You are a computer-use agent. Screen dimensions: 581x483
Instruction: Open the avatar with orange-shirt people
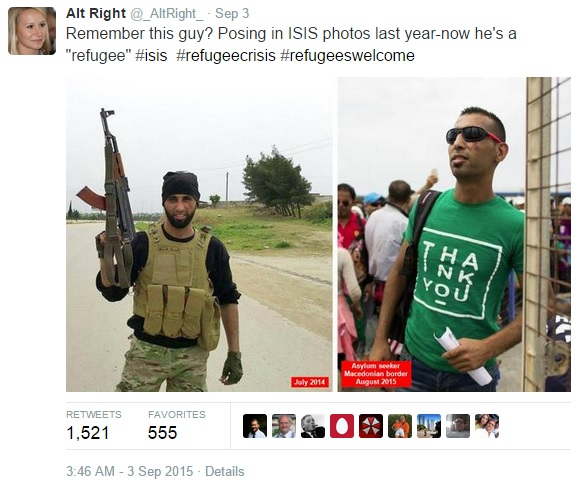point(400,426)
